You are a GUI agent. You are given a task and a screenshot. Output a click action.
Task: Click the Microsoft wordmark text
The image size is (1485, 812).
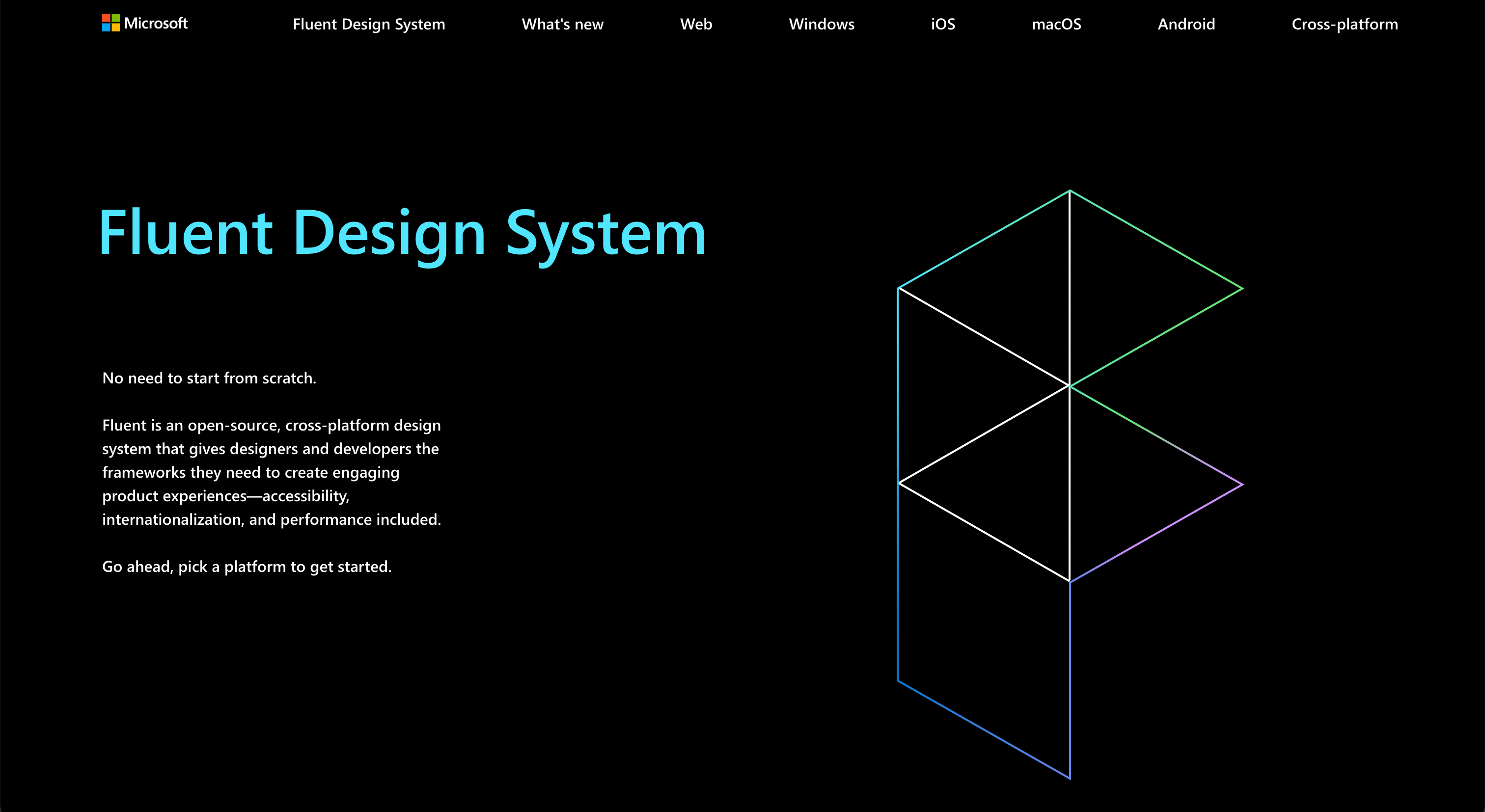coord(156,23)
